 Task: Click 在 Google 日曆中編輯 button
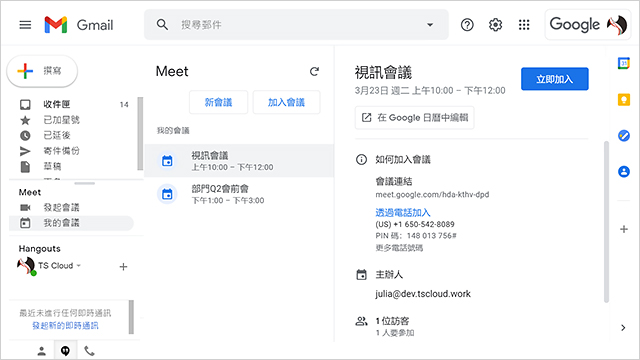coord(415,118)
